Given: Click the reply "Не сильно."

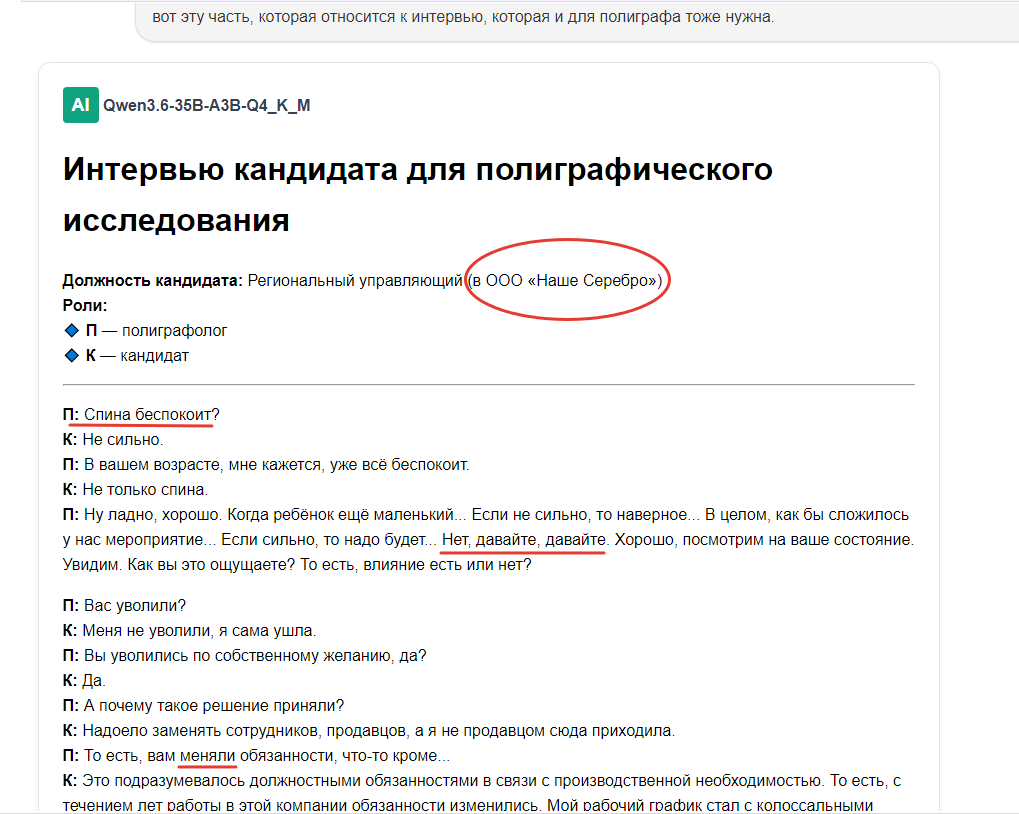Looking at the screenshot, I should pyautogui.click(x=123, y=440).
